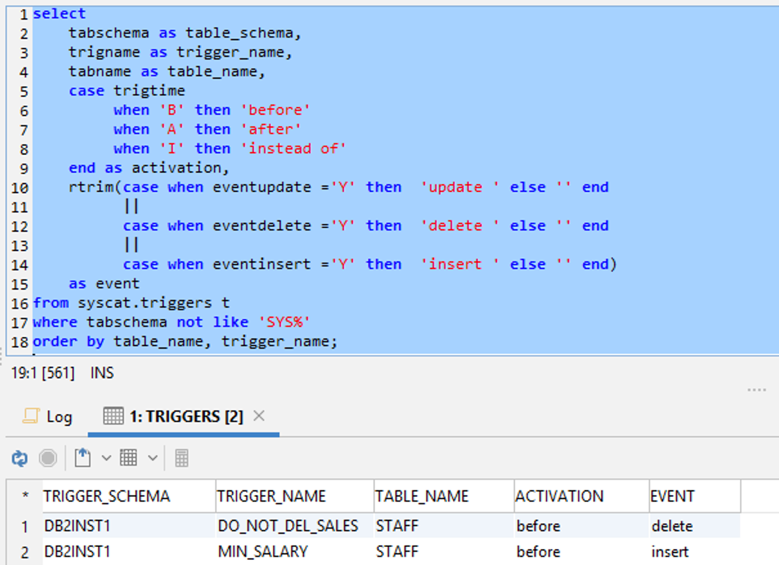Expand the grid view dropdown arrow
The height and width of the screenshot is (565, 779).
(153, 458)
